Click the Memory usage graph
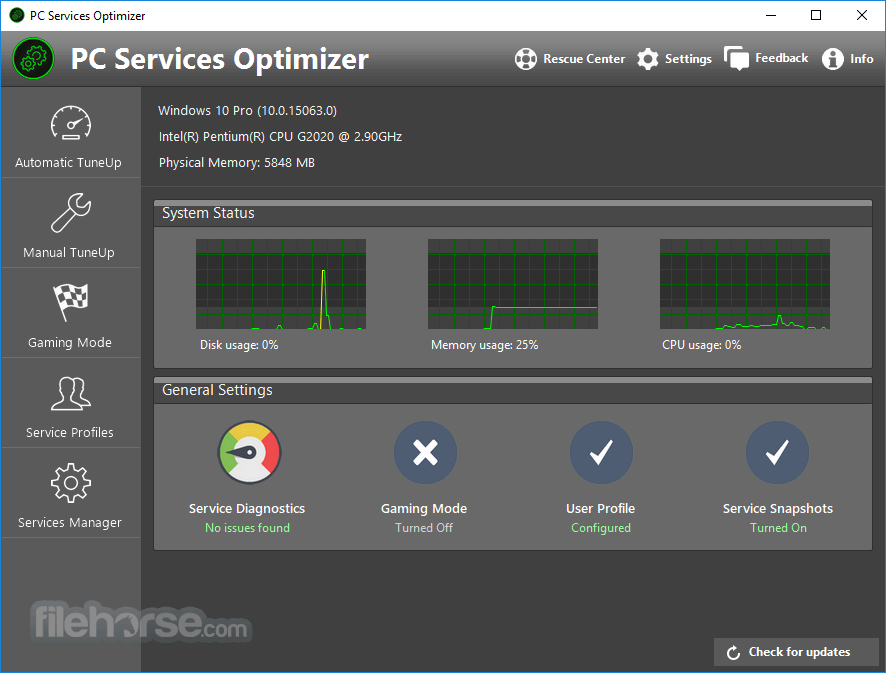This screenshot has width=886, height=673. pos(513,284)
